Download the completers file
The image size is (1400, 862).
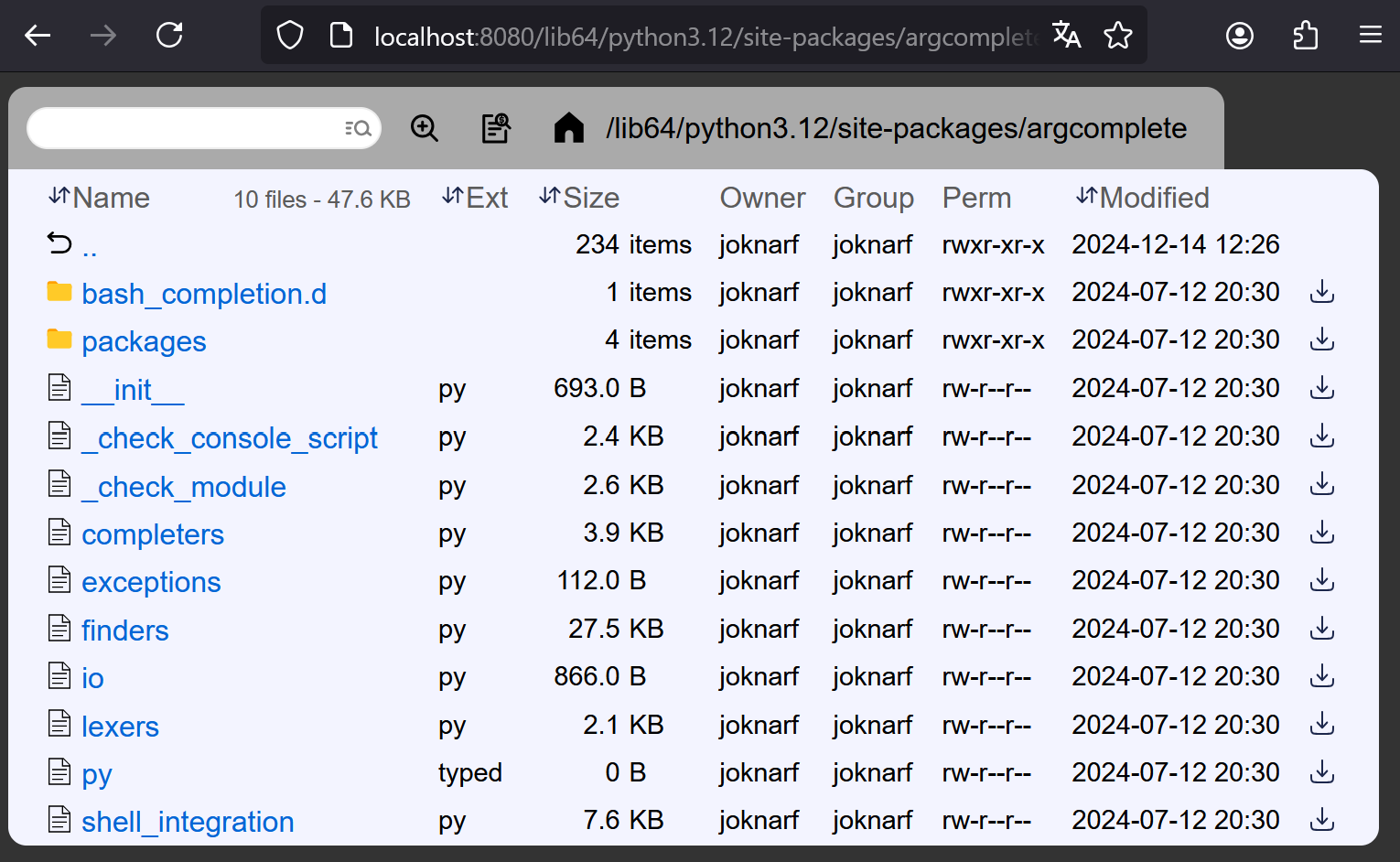pos(1322,533)
